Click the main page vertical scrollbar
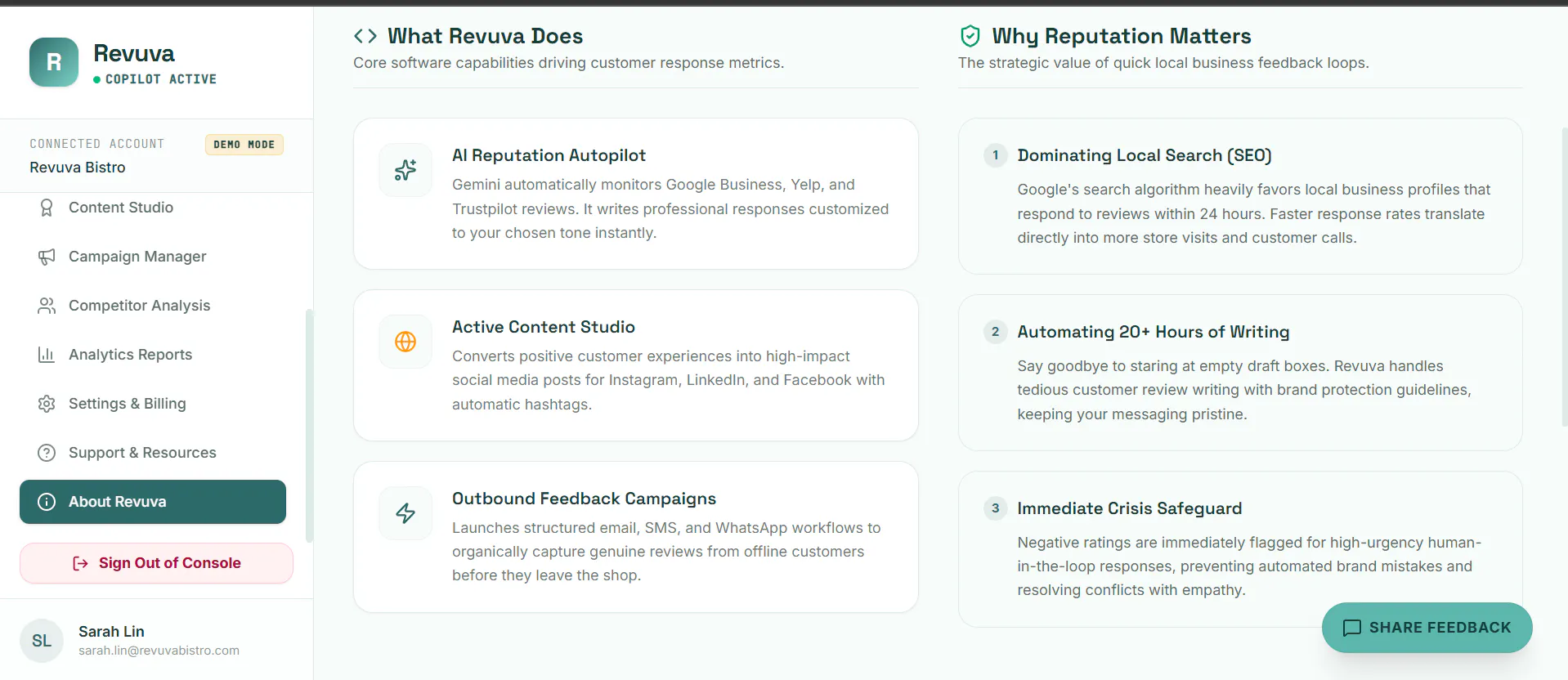 click(1564, 276)
